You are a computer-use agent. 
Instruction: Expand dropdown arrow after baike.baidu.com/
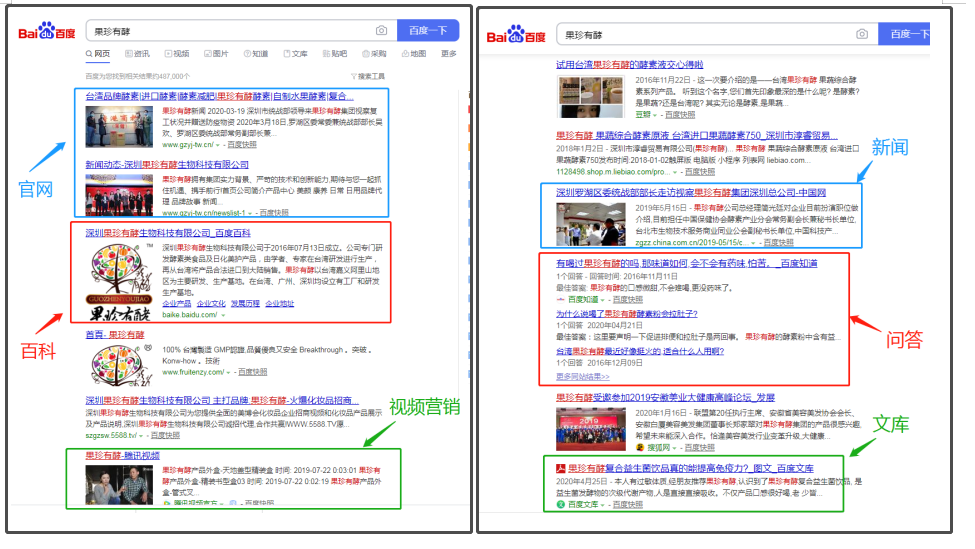click(223, 315)
